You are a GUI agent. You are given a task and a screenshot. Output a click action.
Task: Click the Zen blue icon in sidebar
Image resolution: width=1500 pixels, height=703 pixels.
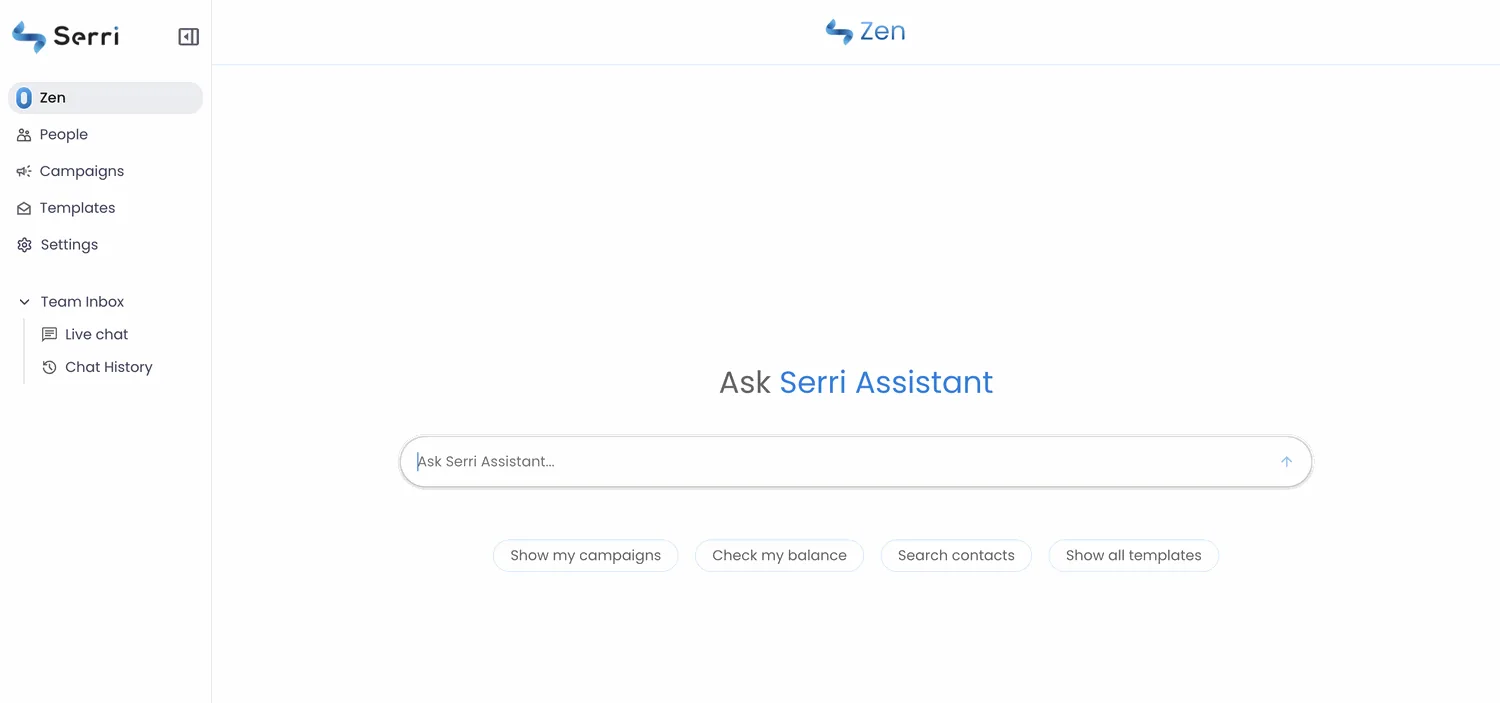point(24,98)
